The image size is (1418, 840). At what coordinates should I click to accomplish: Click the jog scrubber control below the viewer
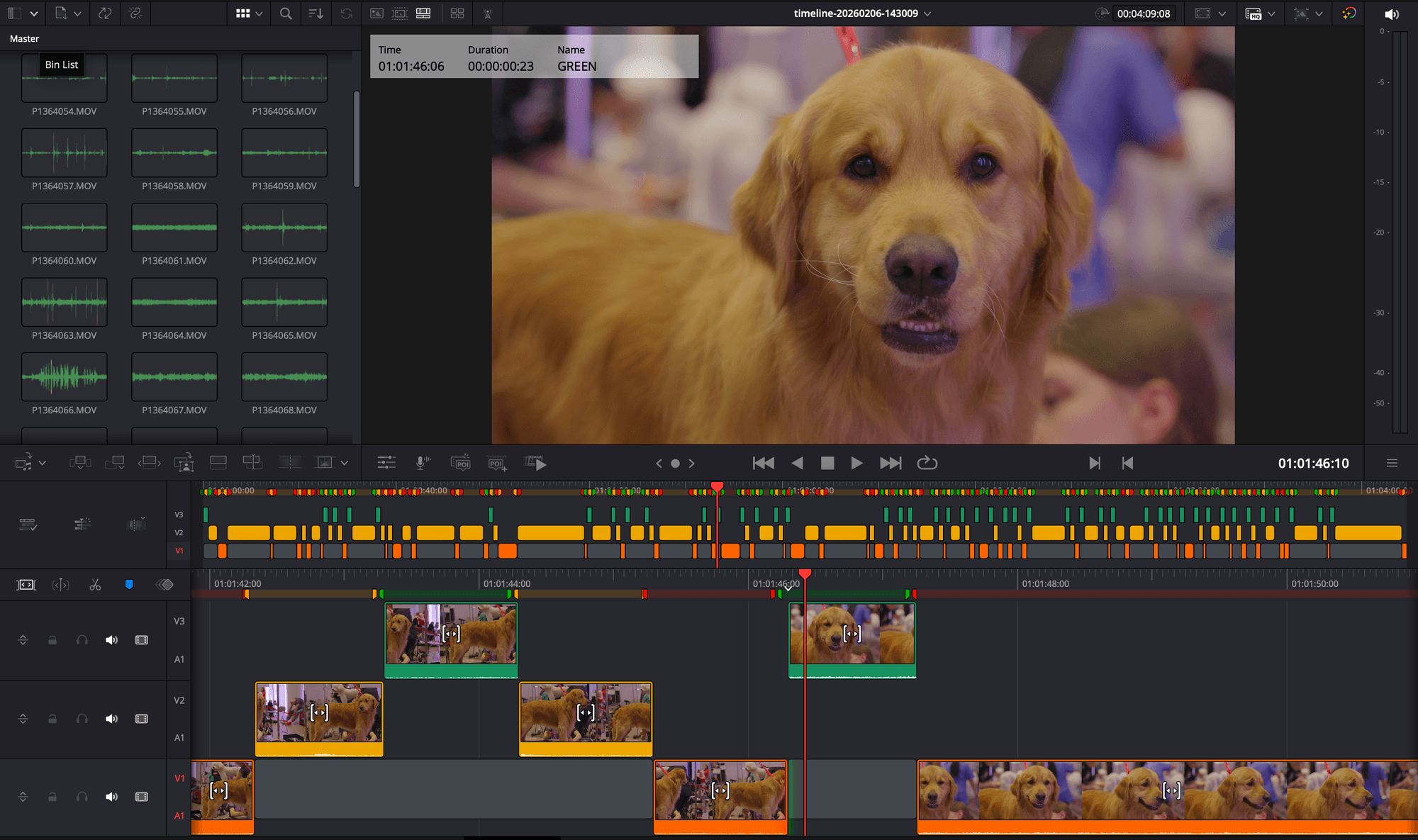(x=675, y=463)
